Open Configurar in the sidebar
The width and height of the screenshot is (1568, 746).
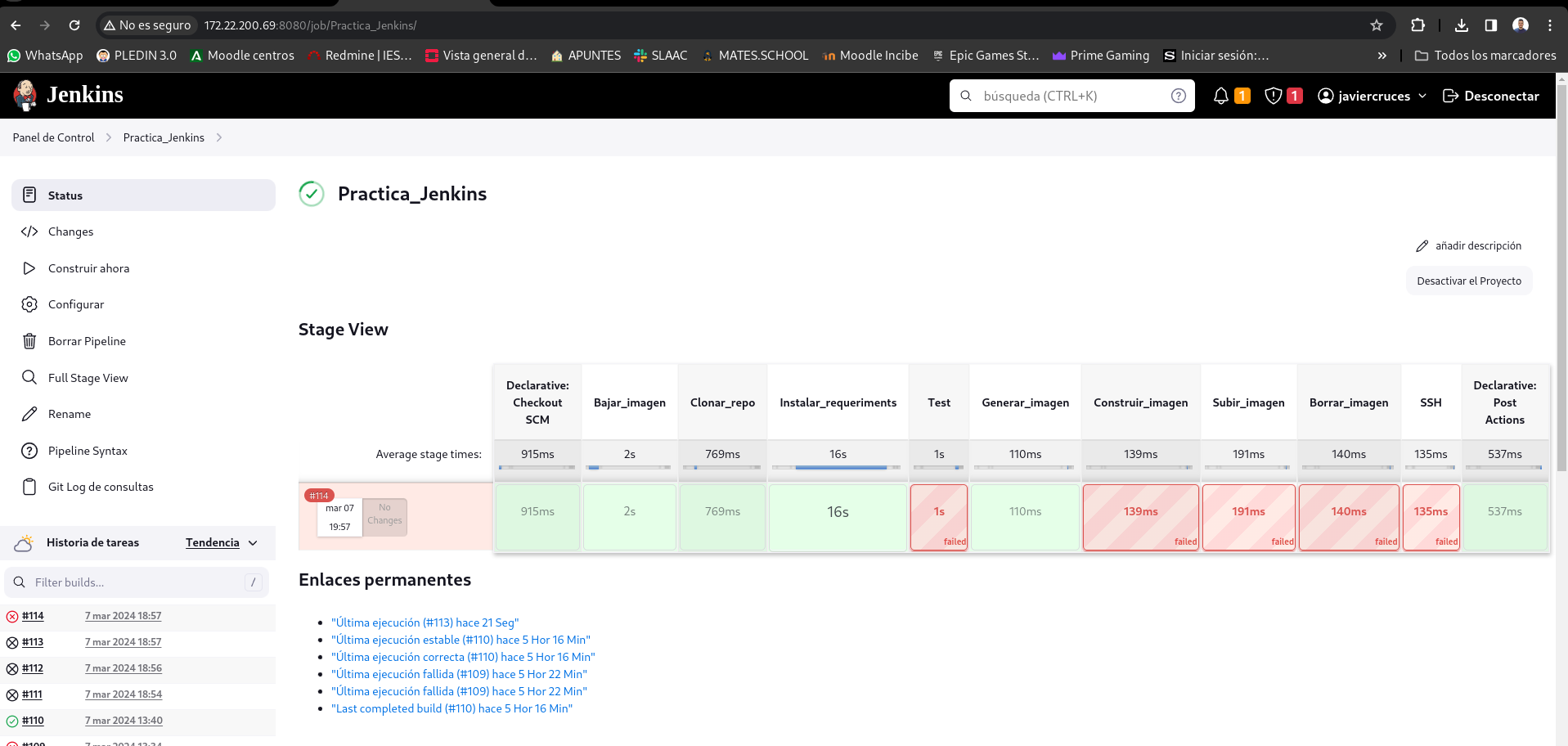point(143,304)
